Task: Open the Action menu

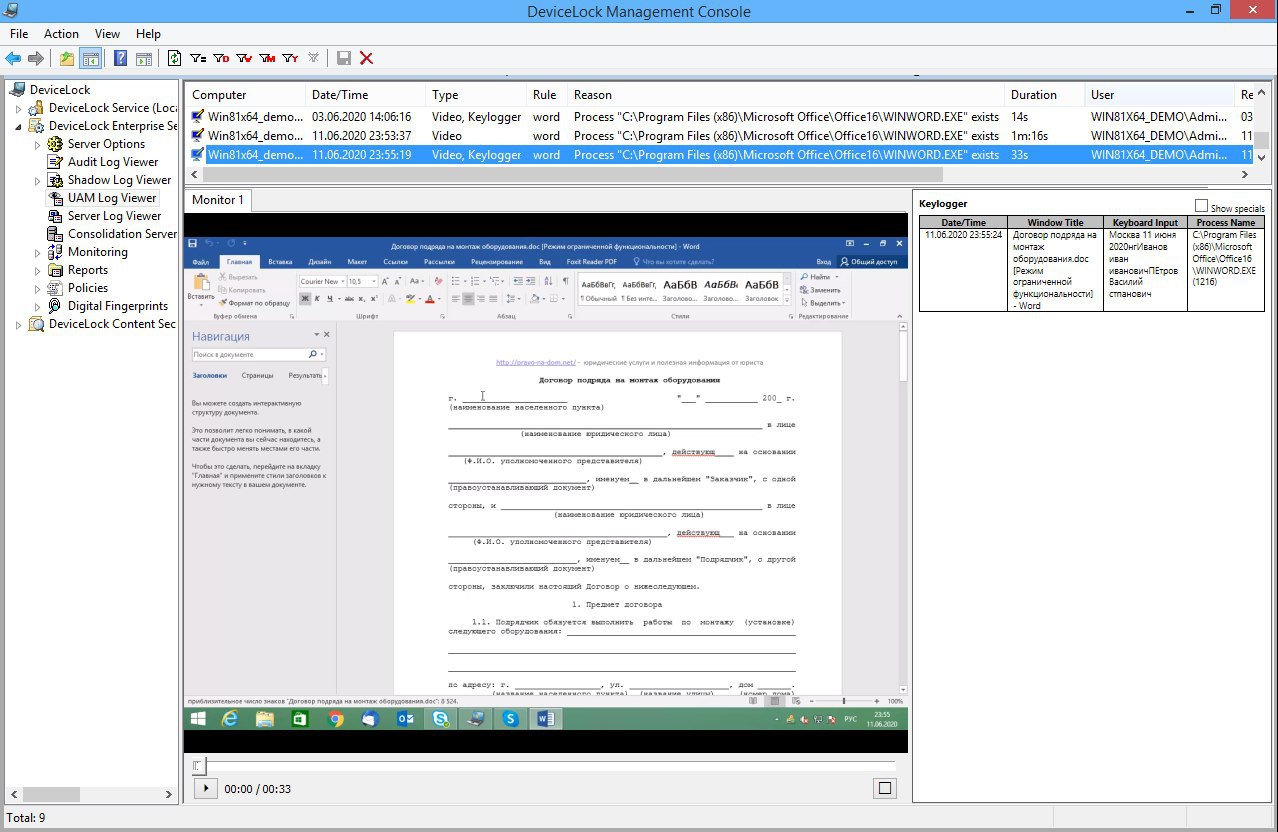Action: coord(62,34)
